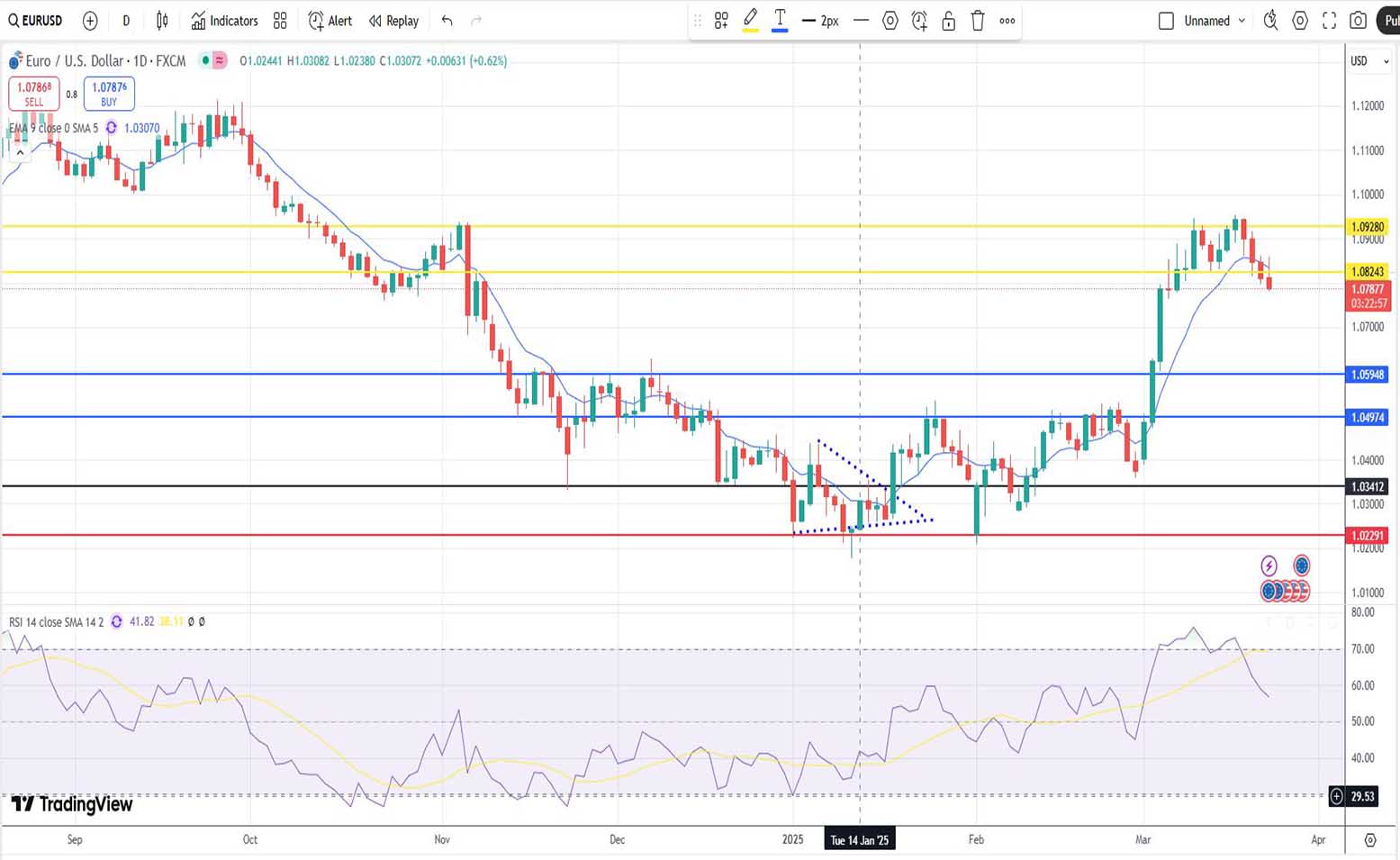1400x860 pixels.
Task: Open the Indicators menu
Action: click(224, 21)
